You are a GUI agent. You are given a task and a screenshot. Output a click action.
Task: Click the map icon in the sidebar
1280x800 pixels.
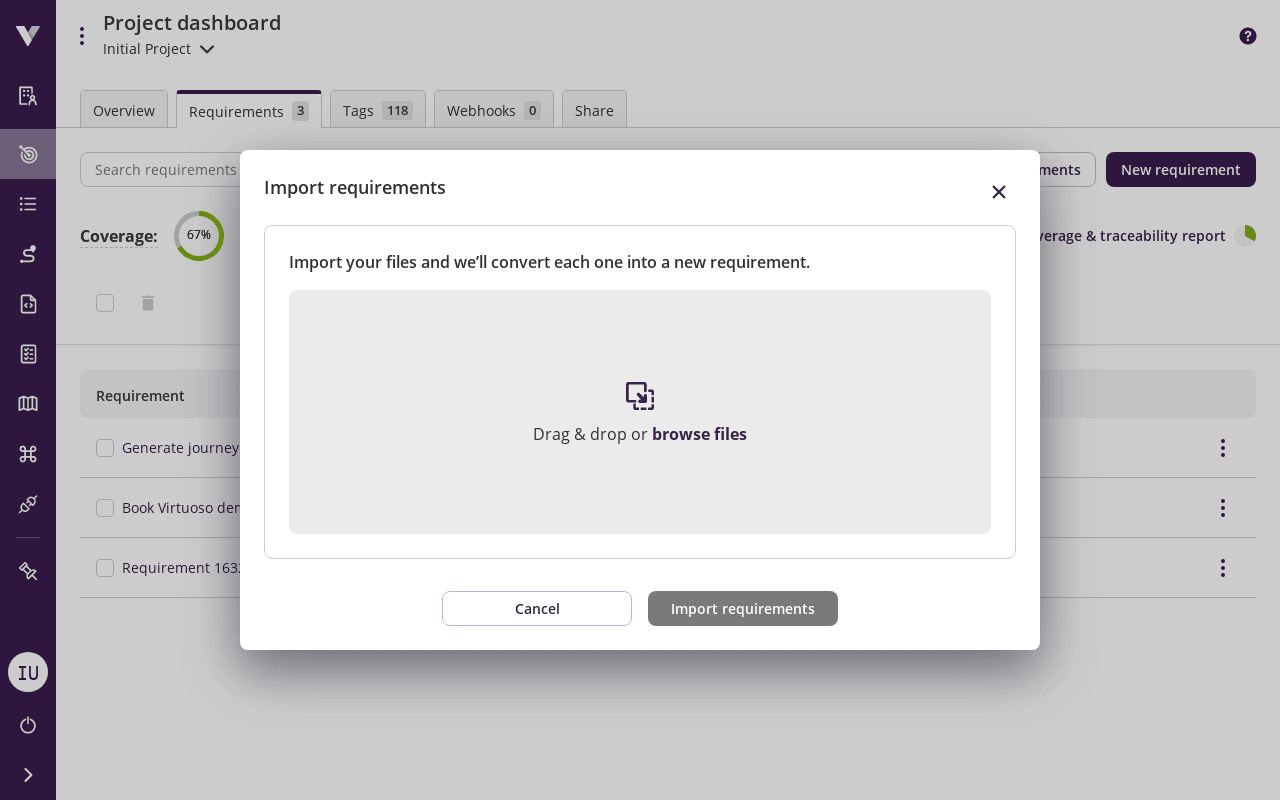(27, 403)
